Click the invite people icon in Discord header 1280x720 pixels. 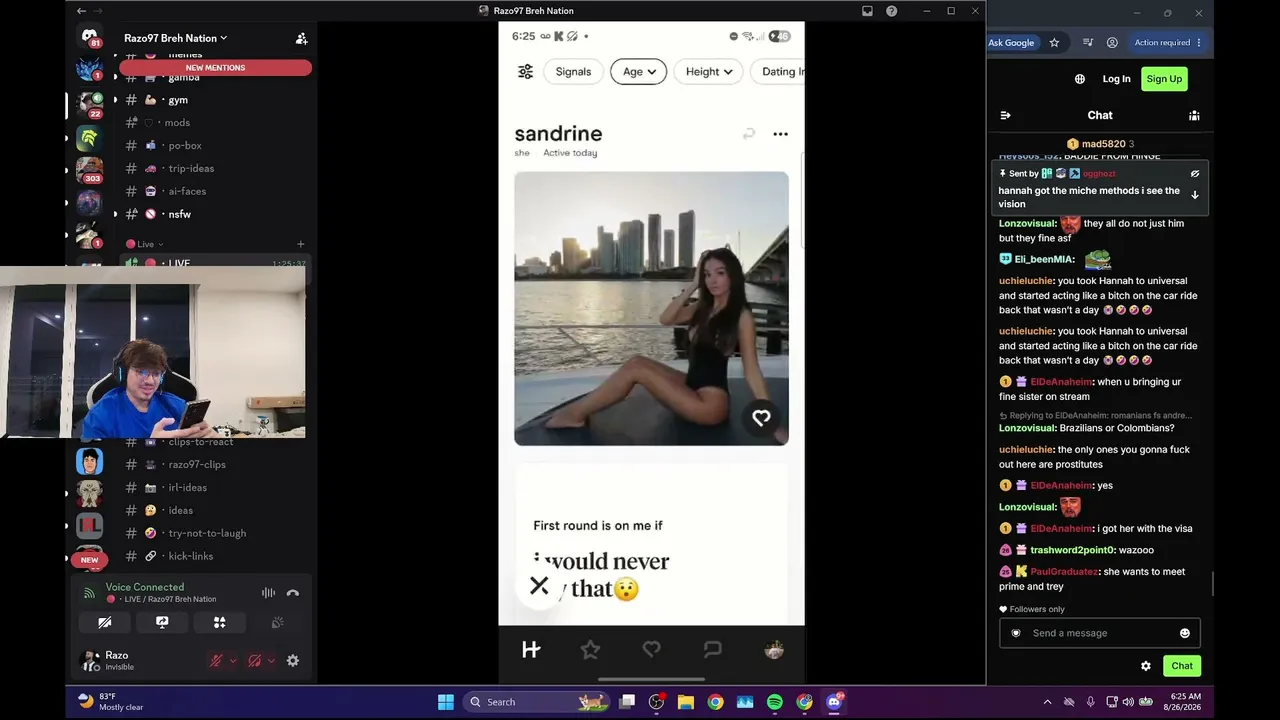tap(301, 38)
